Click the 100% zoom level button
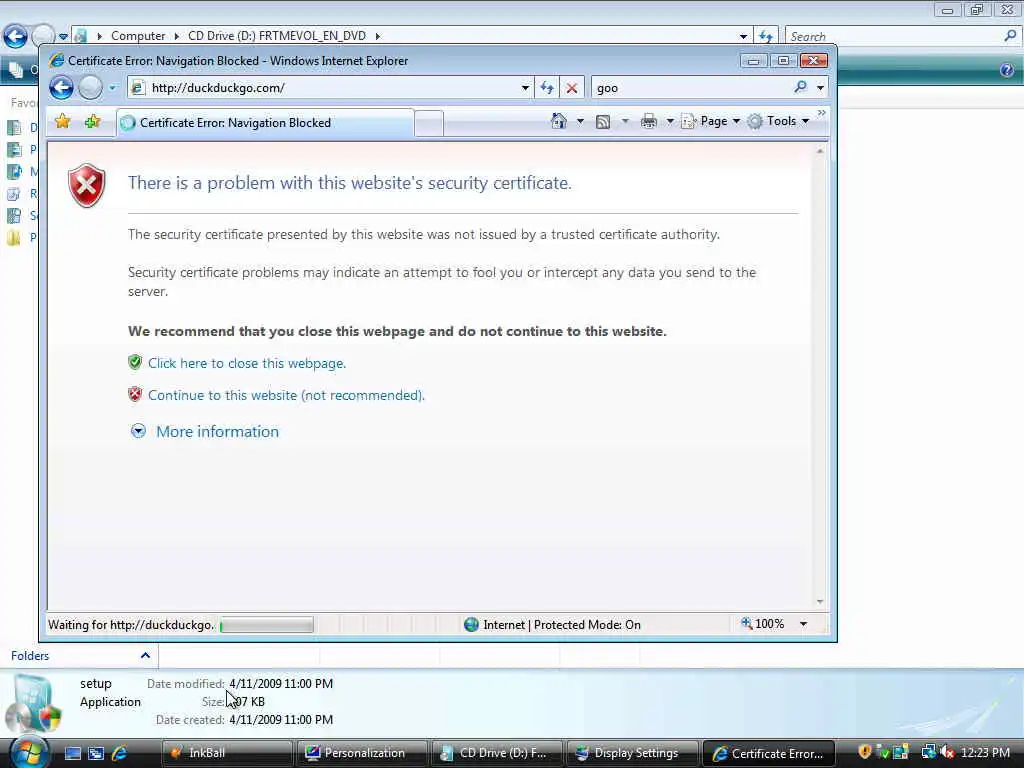 [762, 624]
